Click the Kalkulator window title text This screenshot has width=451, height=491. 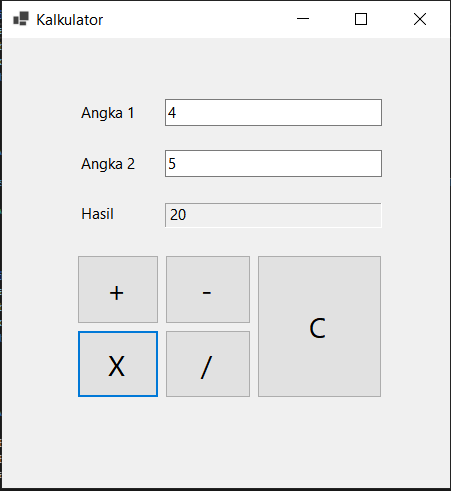point(70,20)
